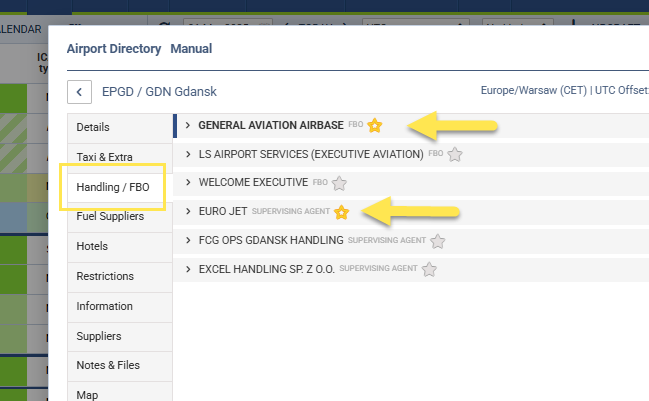The width and height of the screenshot is (649, 401).
Task: Open the Restrictions tab
Action: pos(120,276)
